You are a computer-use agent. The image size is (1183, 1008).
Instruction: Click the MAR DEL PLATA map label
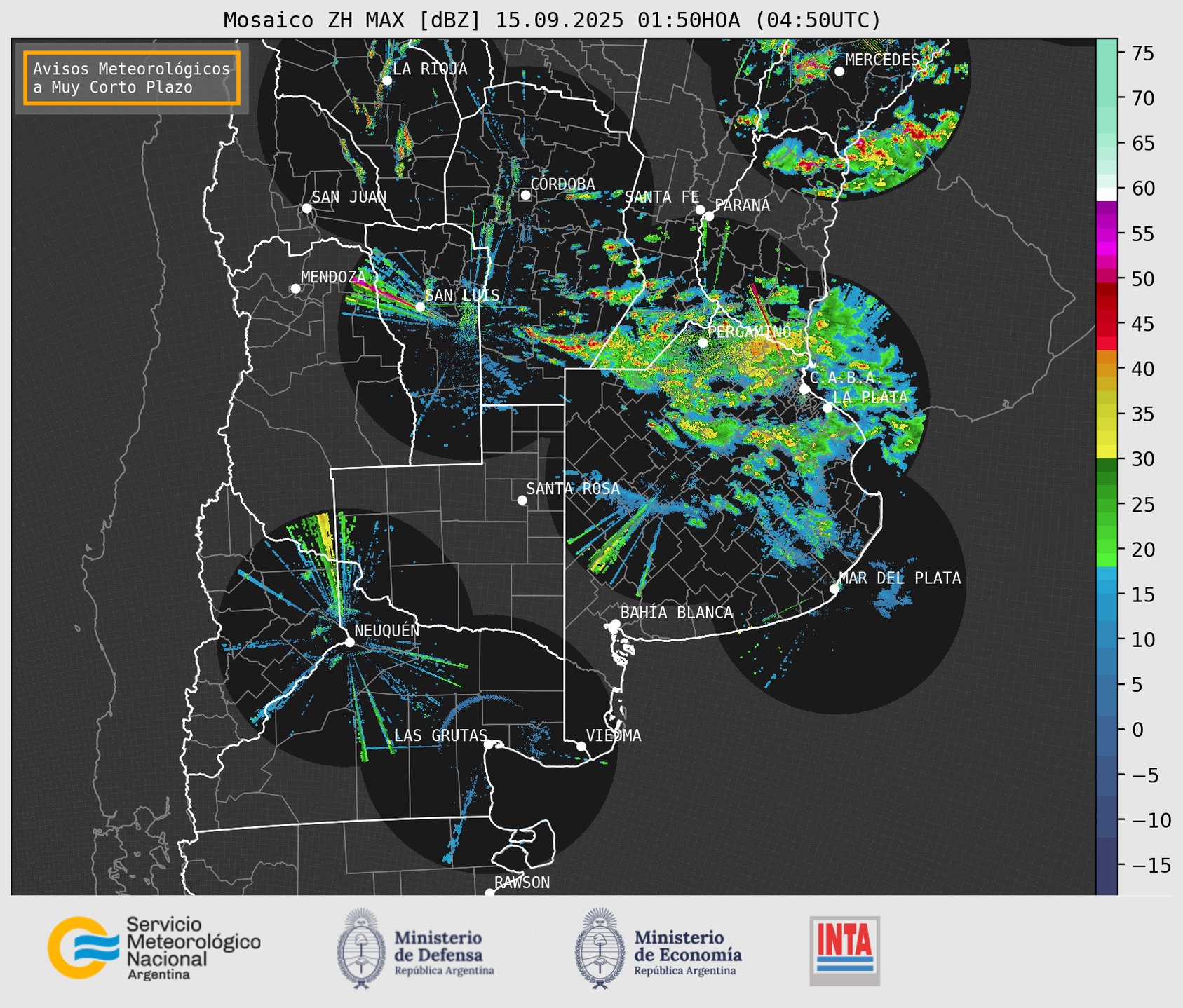(900, 578)
